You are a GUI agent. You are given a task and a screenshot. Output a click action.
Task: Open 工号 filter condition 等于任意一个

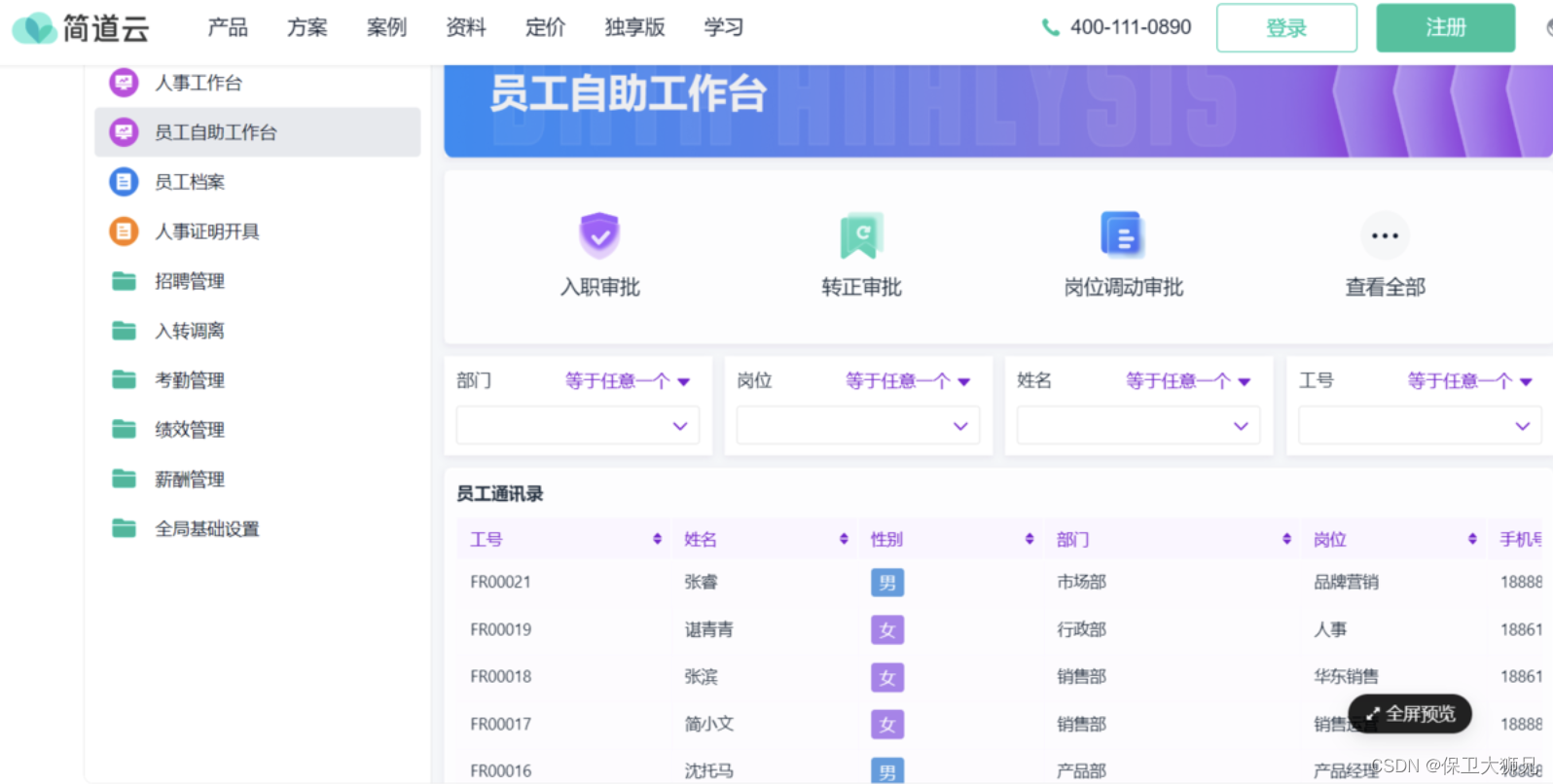coord(1469,380)
